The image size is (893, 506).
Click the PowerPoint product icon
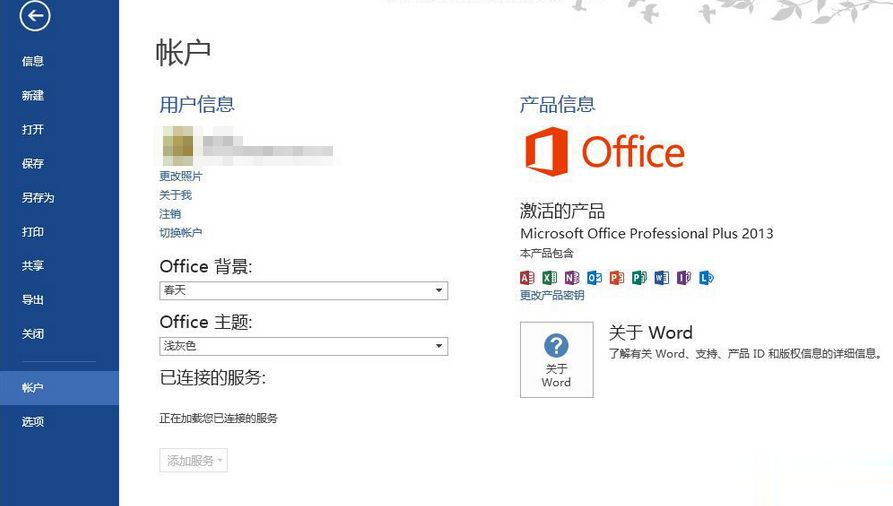click(x=617, y=278)
